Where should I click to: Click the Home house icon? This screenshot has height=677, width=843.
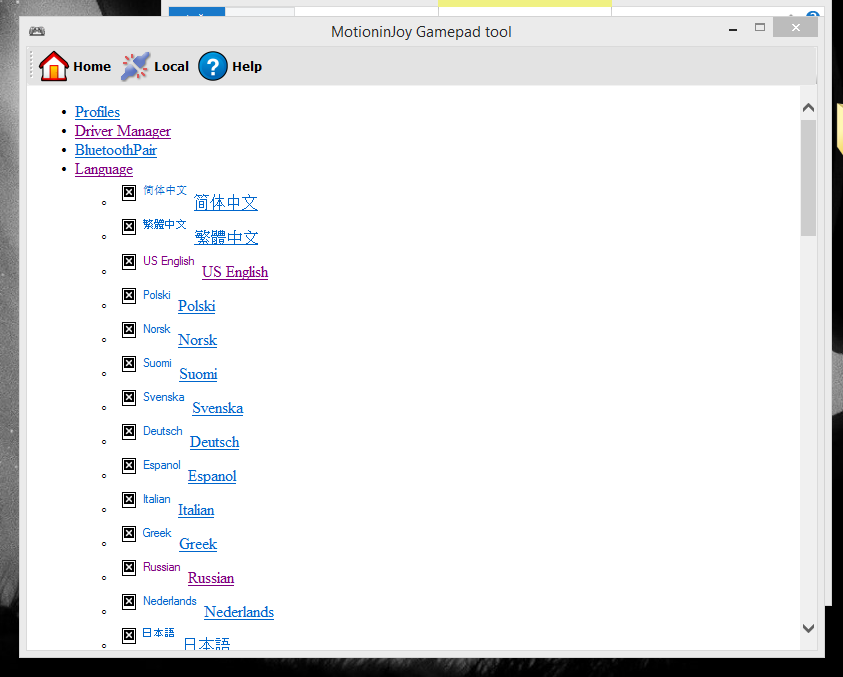click(x=53, y=66)
